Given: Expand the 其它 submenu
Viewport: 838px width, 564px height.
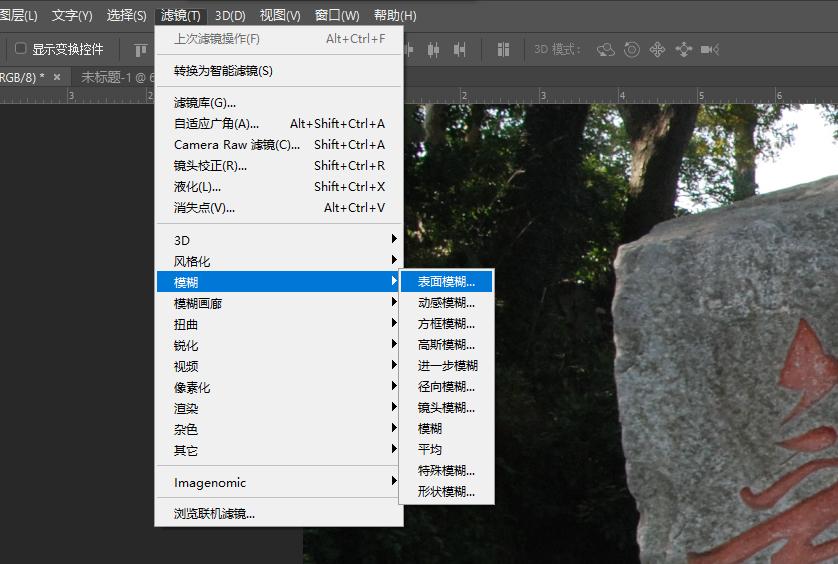Looking at the screenshot, I should click(279, 450).
